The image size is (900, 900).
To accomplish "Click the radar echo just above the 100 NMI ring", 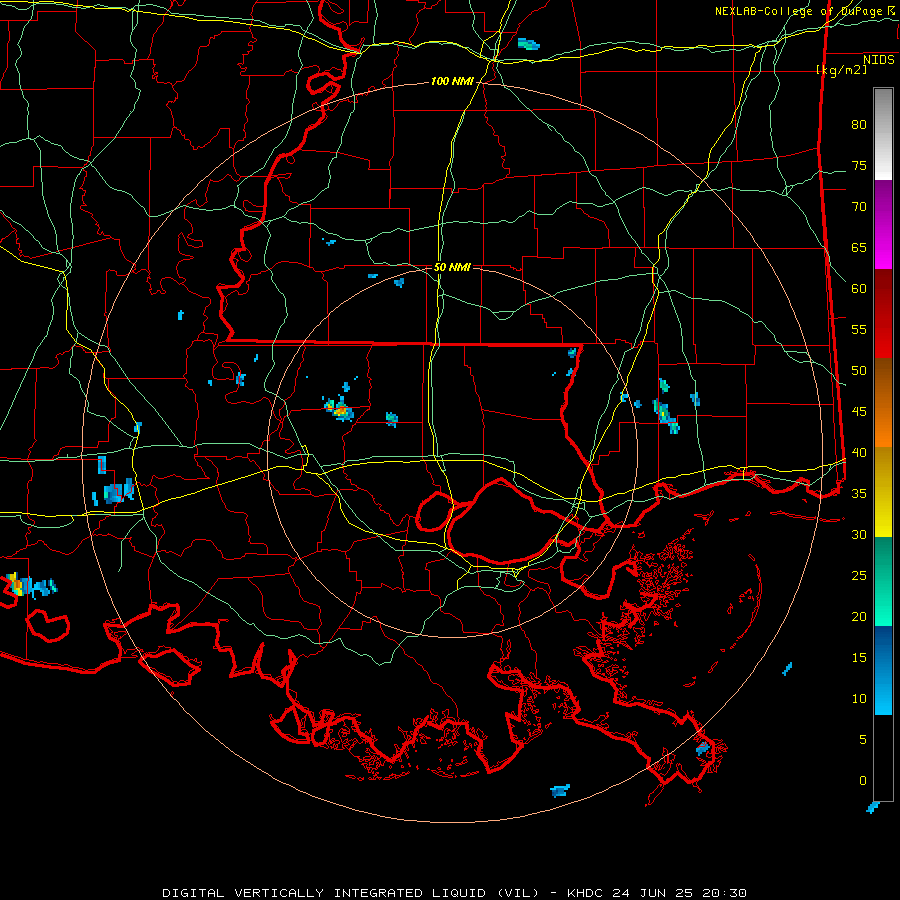I will point(529,44).
